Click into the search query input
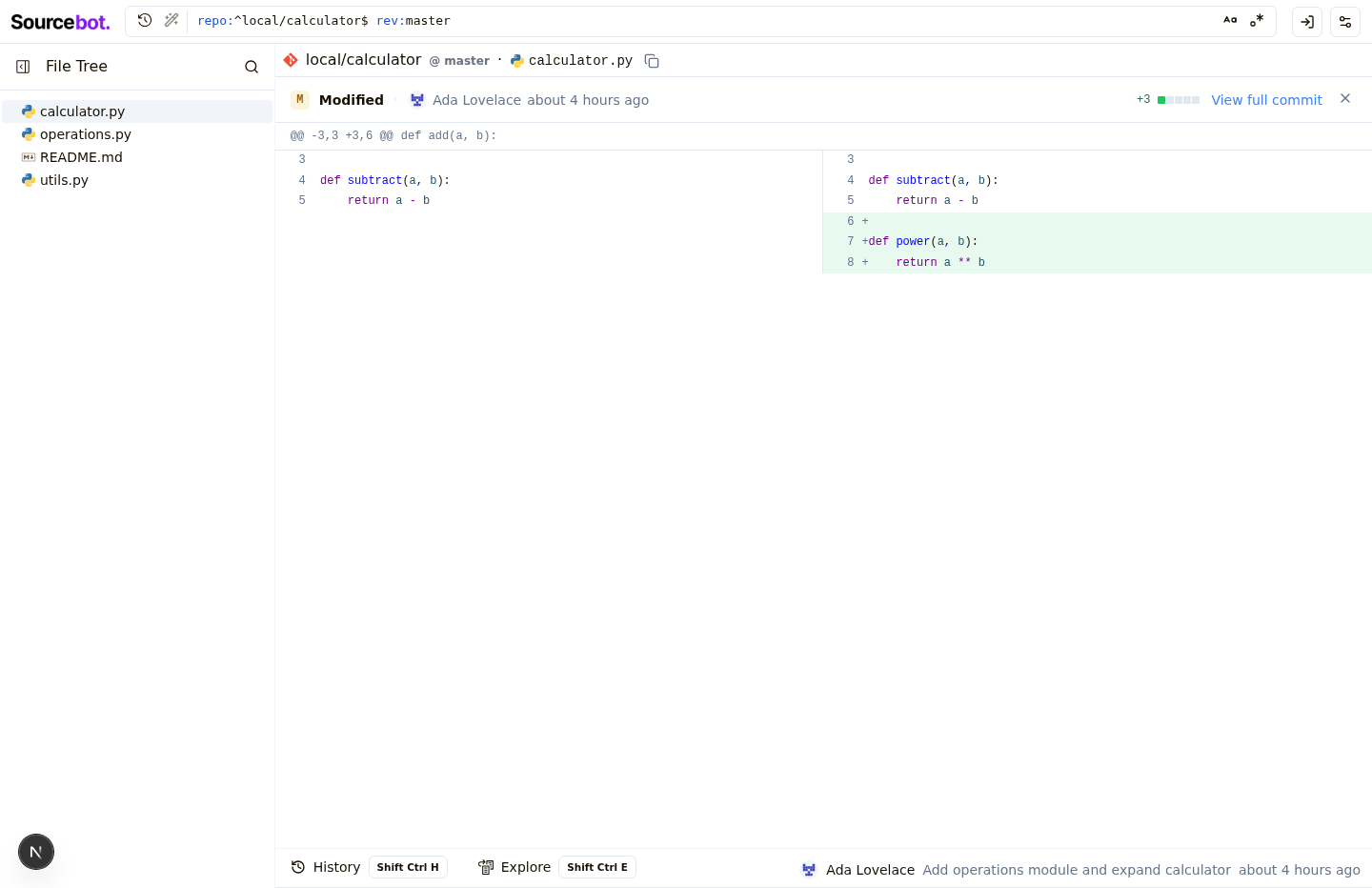The height and width of the screenshot is (888, 1372). (x=705, y=21)
